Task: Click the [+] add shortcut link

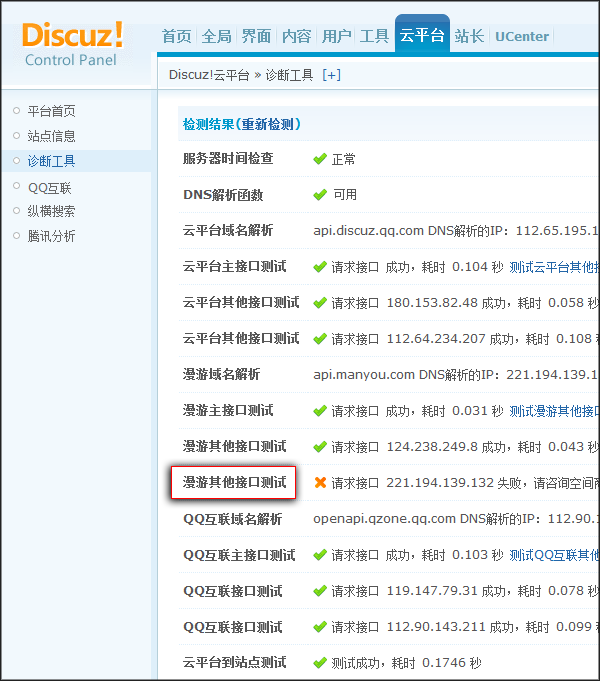Action: [331, 75]
